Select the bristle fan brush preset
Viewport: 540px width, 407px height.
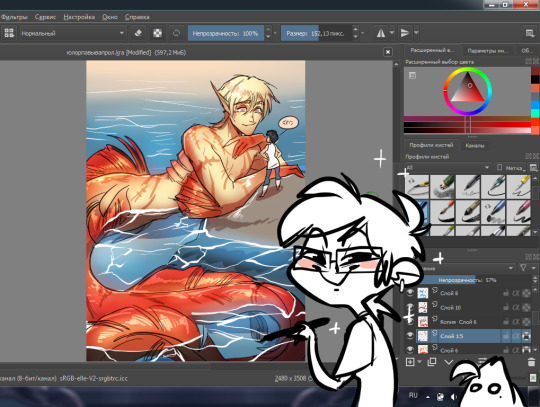coord(468,211)
